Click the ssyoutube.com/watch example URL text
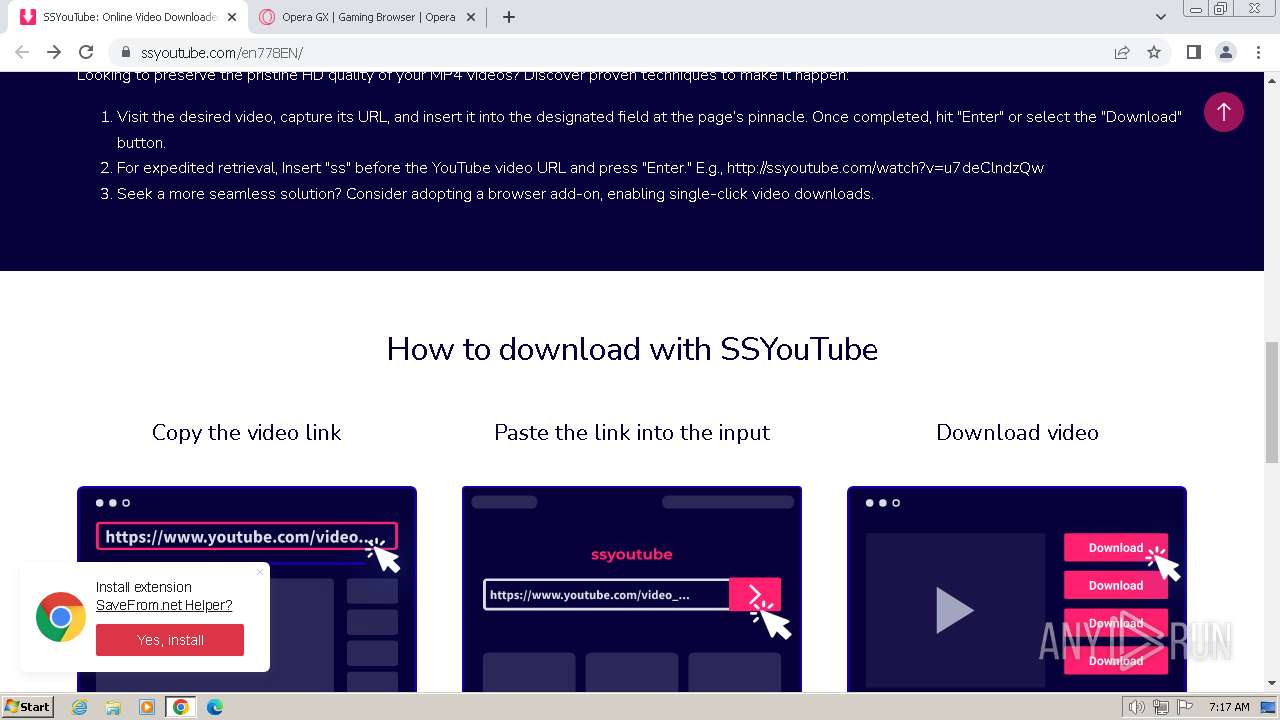 tap(885, 168)
